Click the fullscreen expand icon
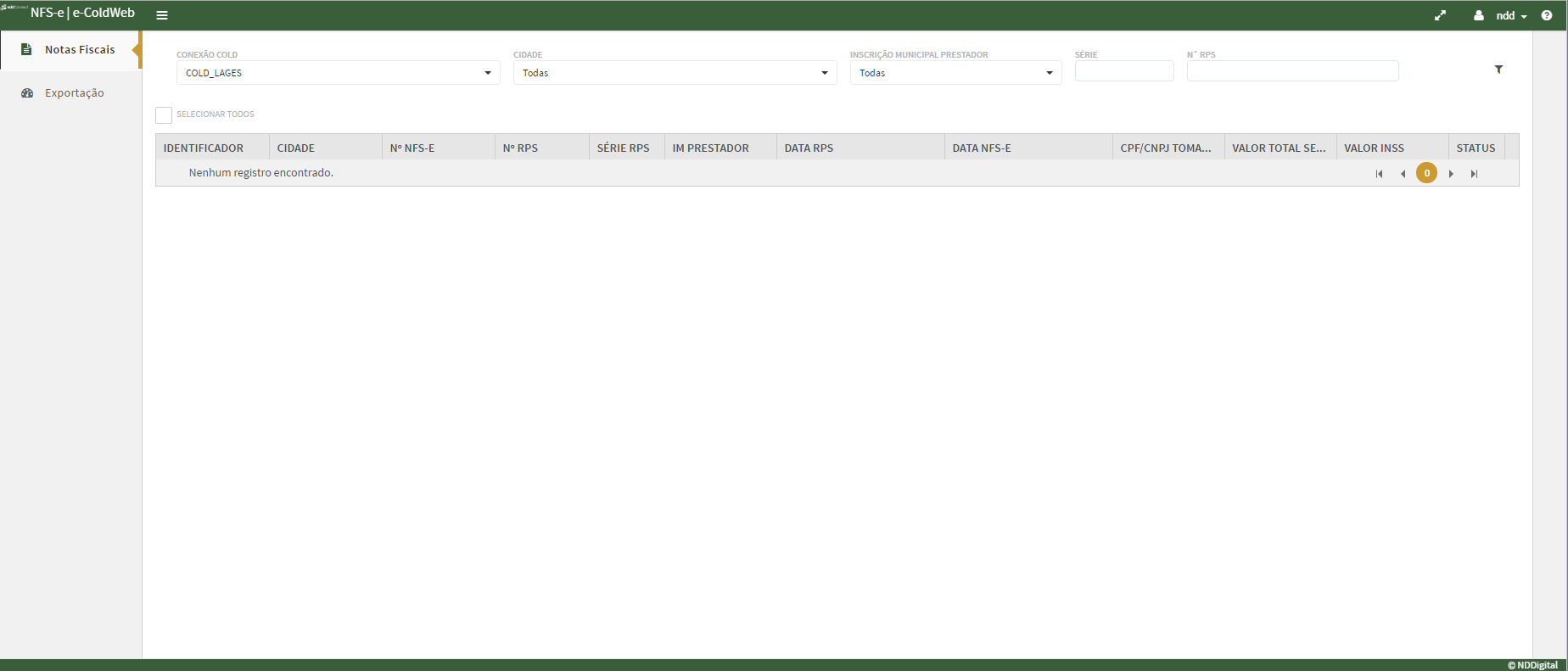 pyautogui.click(x=1440, y=15)
